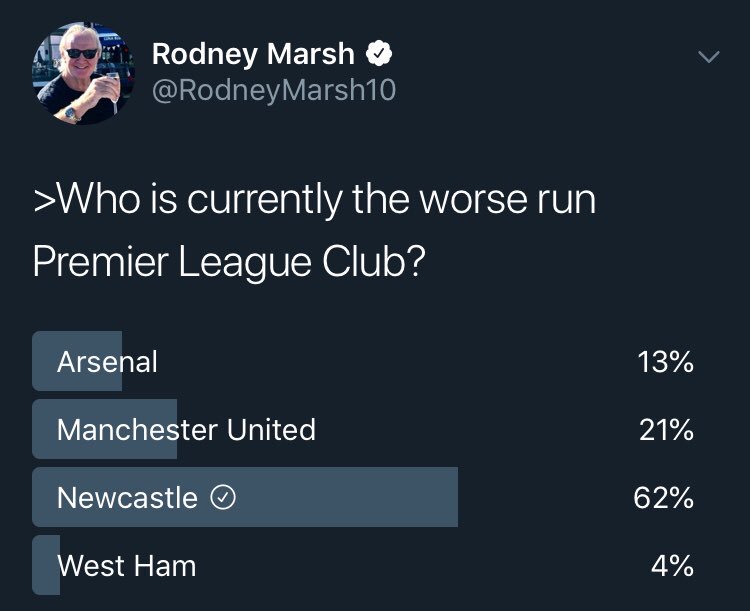
Task: Click the tweet question text
Action: pyautogui.click(x=315, y=230)
